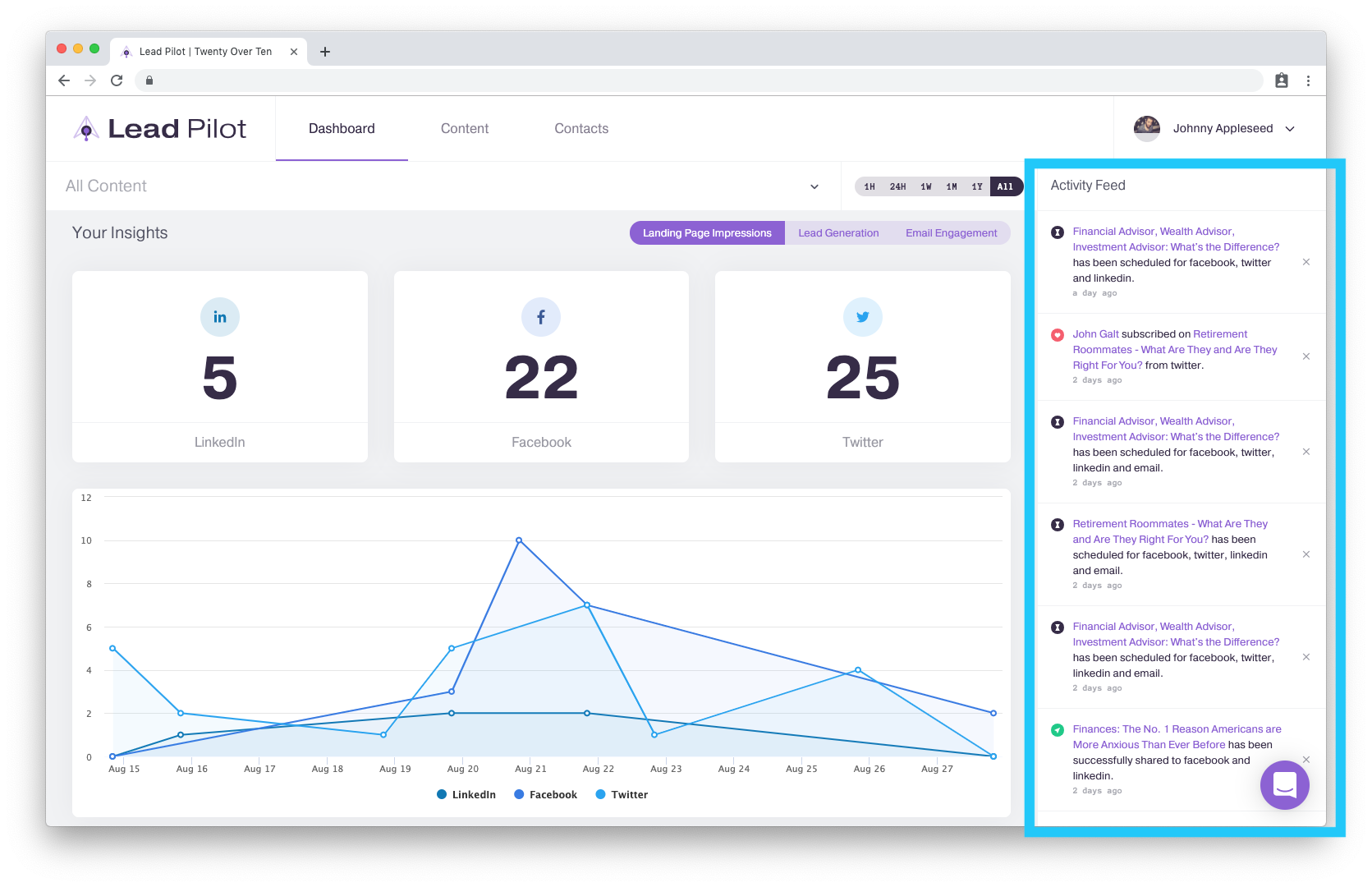Open the chat support bubble

point(1285,785)
